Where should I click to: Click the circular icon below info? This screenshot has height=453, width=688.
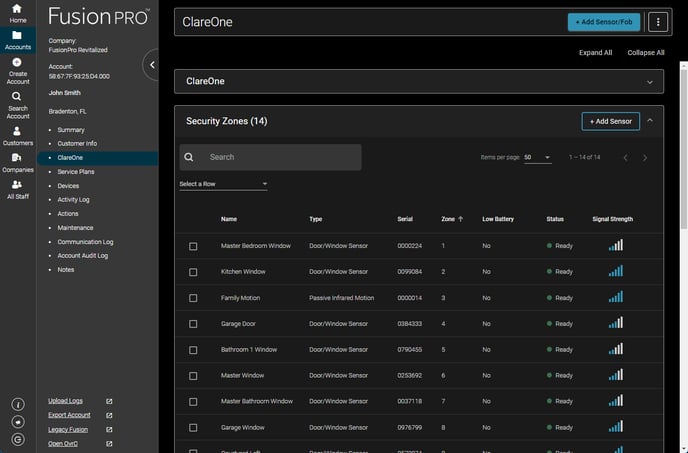click(18, 422)
